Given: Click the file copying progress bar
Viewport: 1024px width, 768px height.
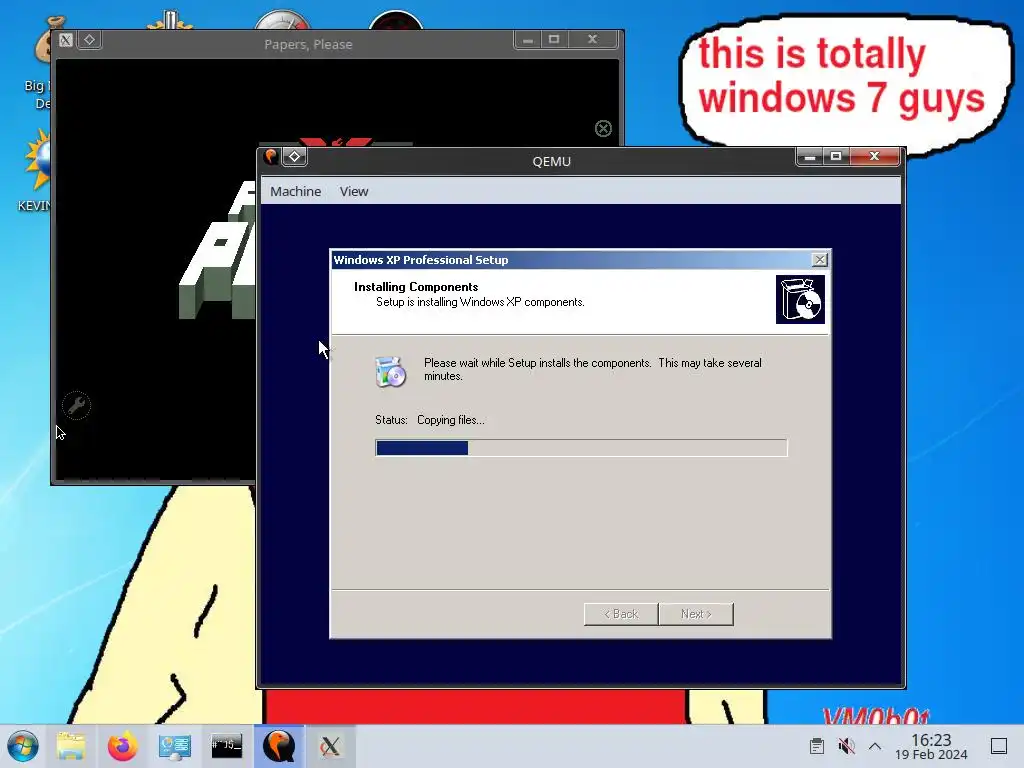Looking at the screenshot, I should (x=581, y=448).
